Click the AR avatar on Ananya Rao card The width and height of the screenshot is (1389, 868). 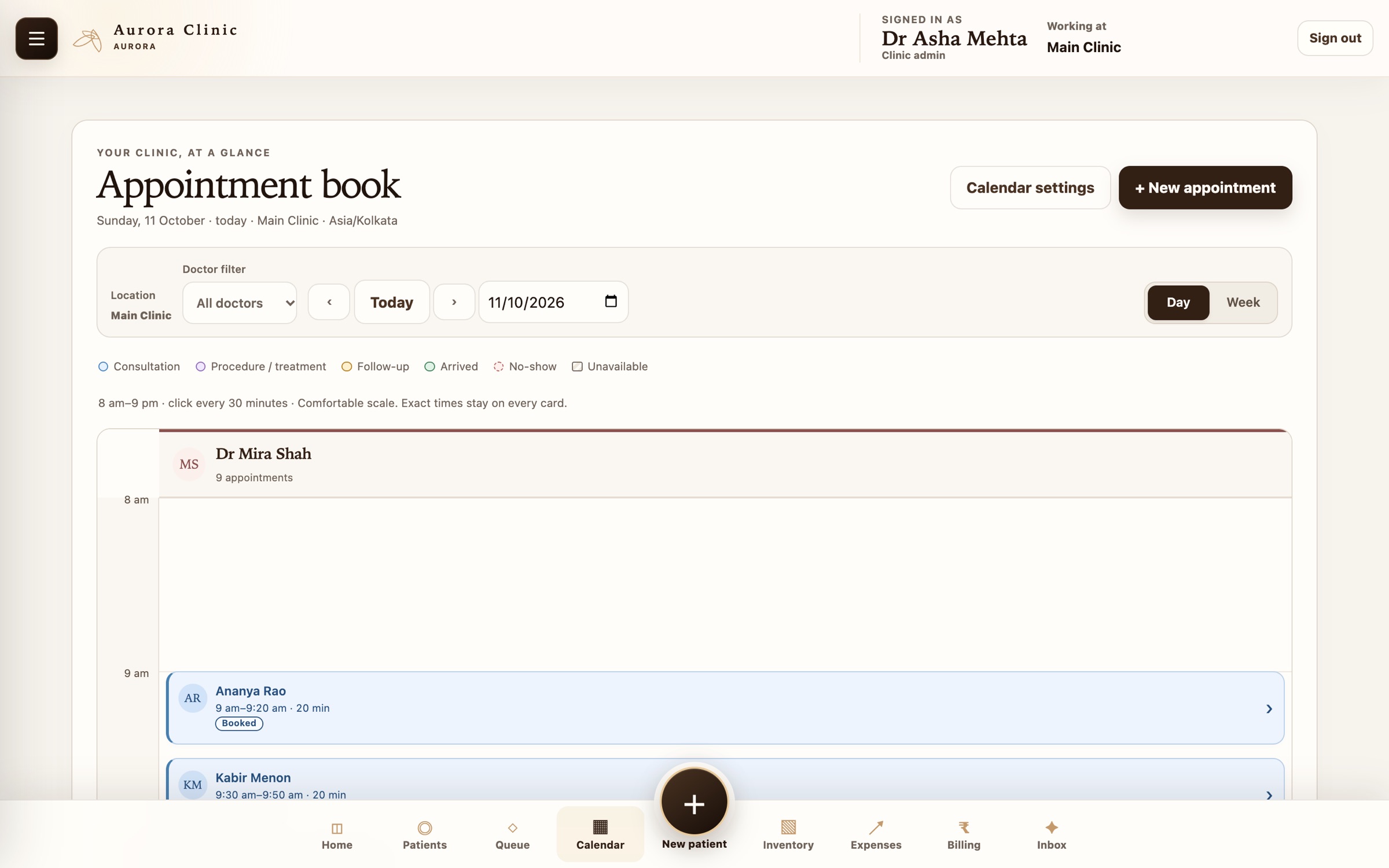[x=193, y=698]
